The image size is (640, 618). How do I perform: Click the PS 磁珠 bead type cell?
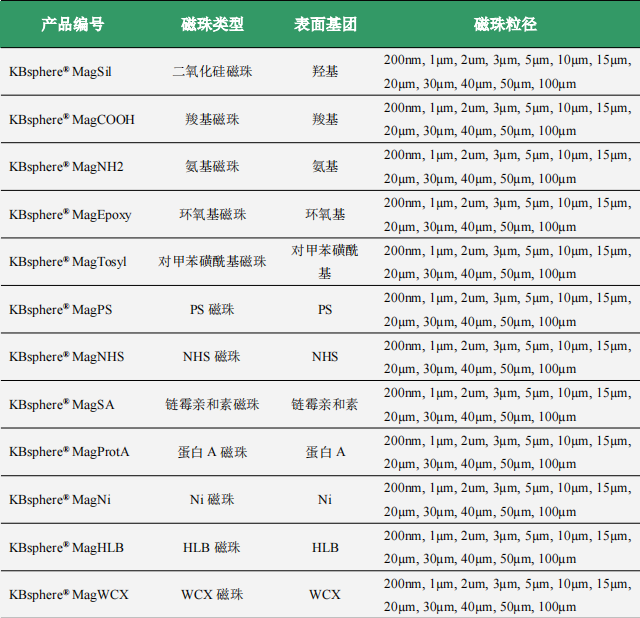click(212, 309)
